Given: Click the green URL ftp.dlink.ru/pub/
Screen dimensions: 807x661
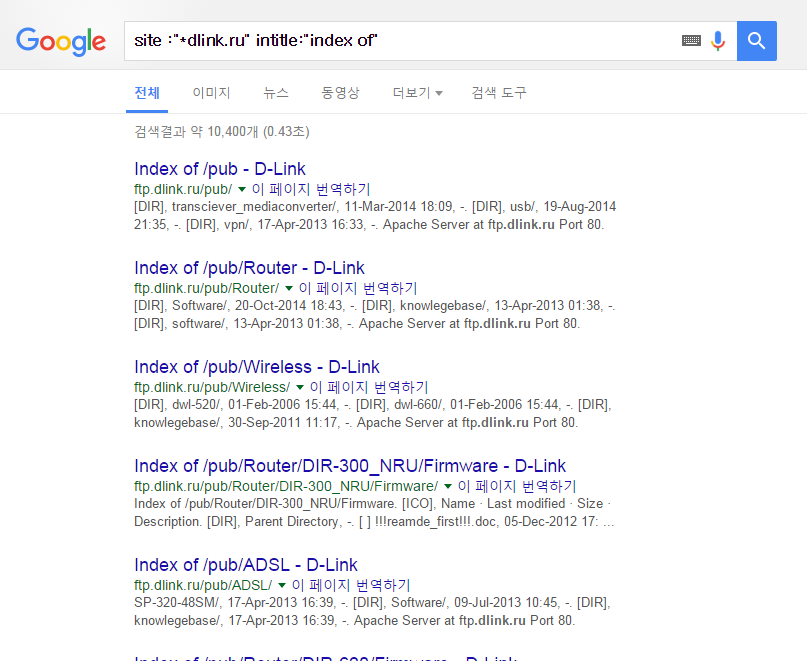Looking at the screenshot, I should coord(183,189).
